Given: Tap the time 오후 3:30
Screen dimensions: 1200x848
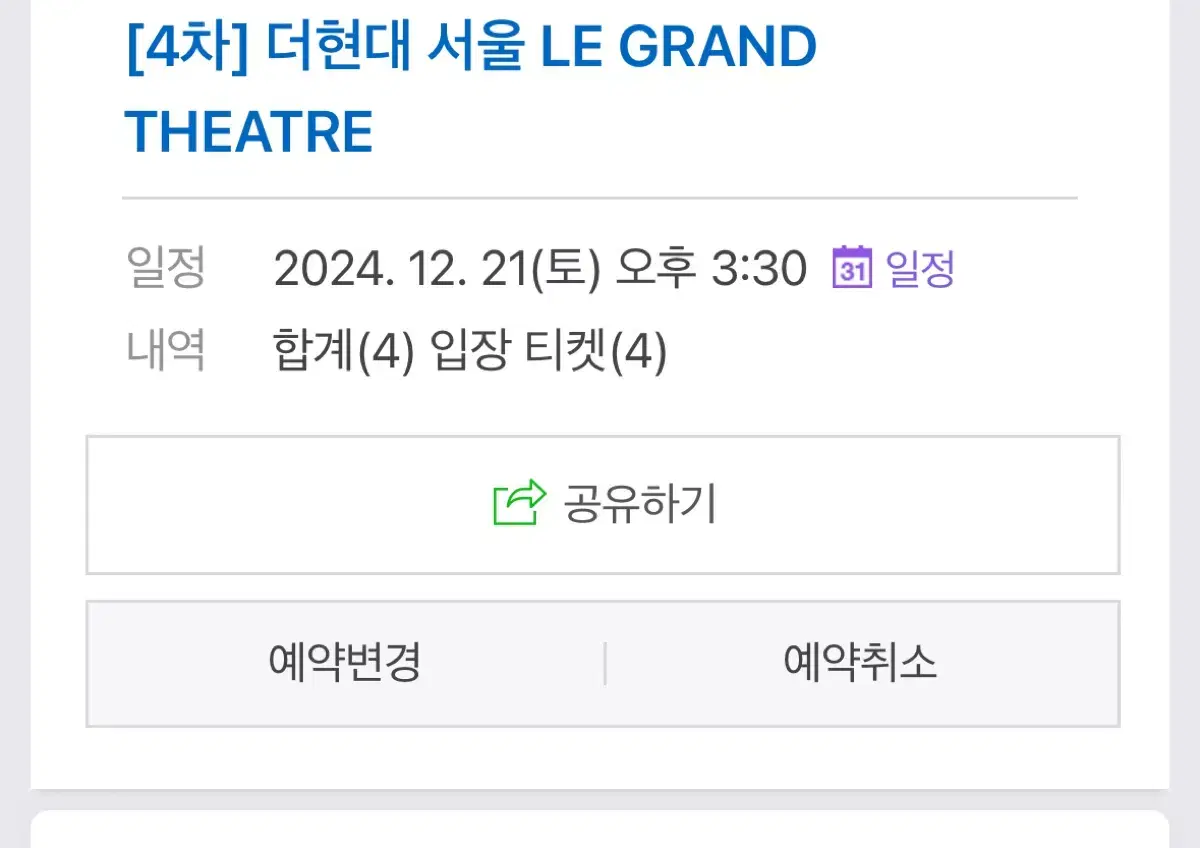Looking at the screenshot, I should click(711, 268).
